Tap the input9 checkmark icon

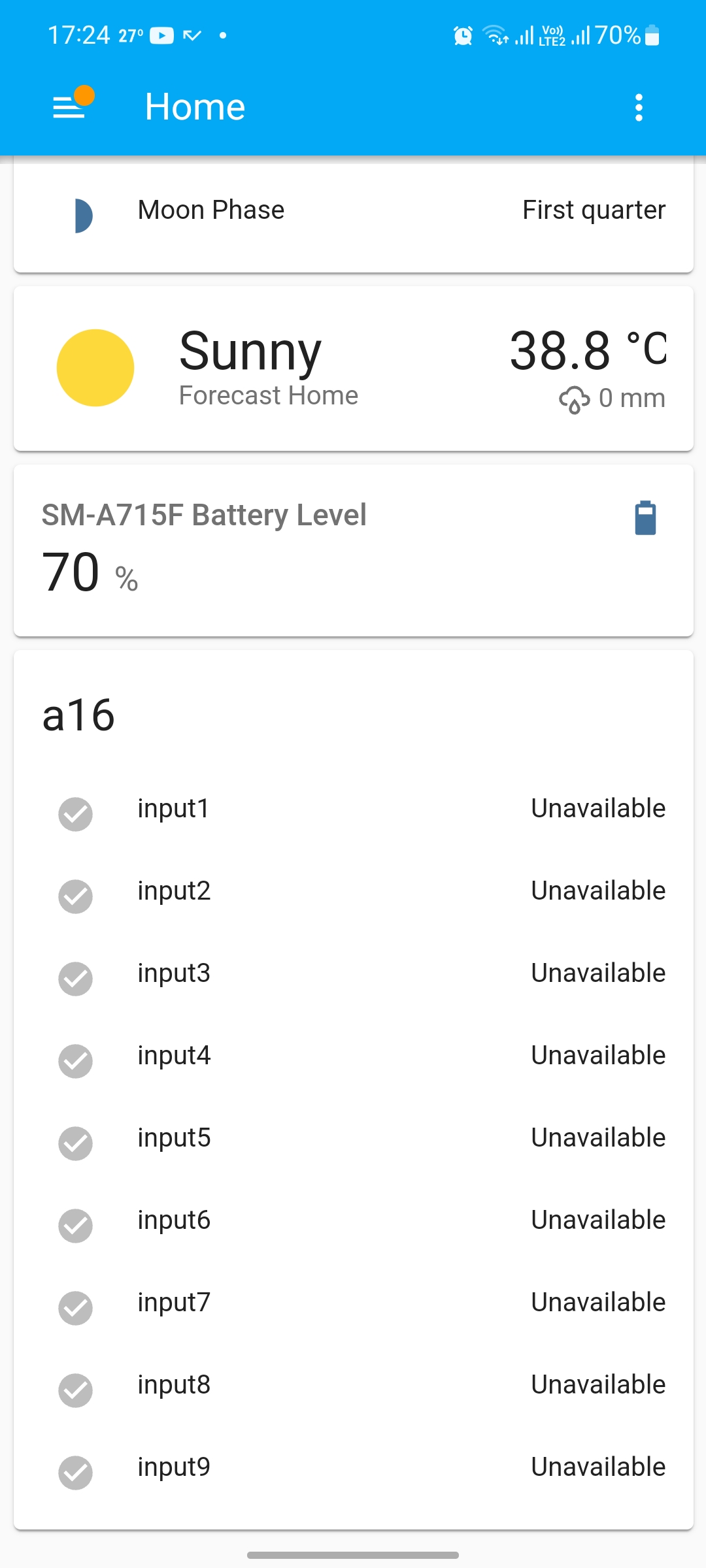[x=76, y=1473]
